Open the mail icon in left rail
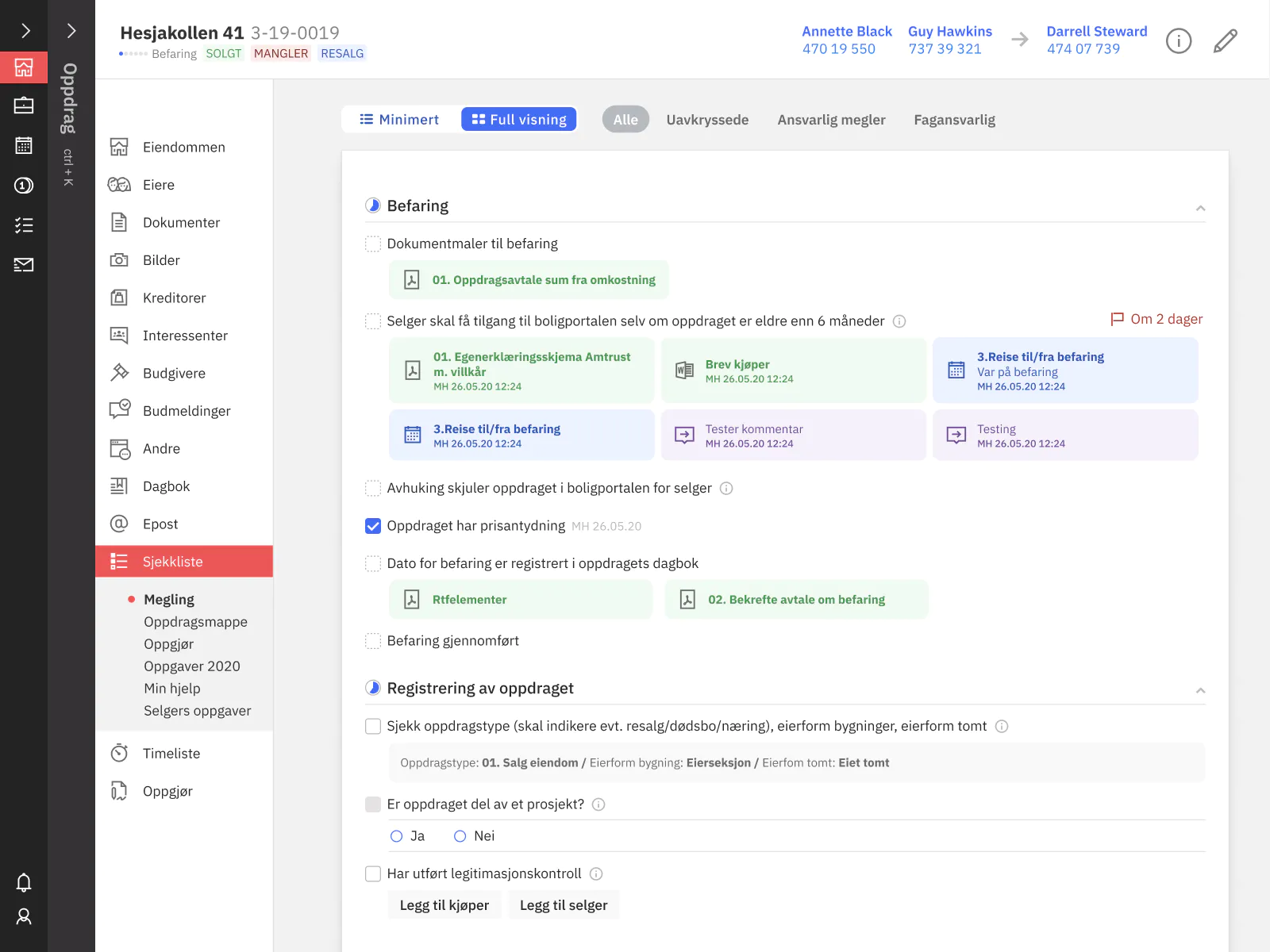This screenshot has height=952, width=1270. pos(24,265)
